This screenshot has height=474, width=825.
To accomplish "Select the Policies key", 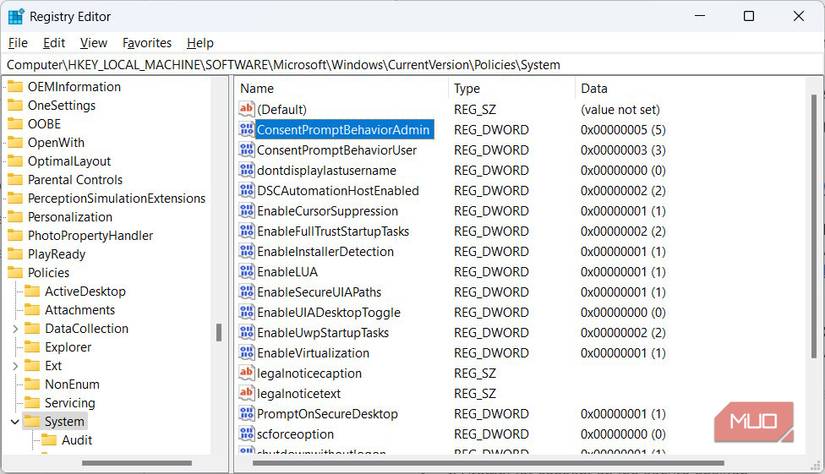I will click(x=48, y=273).
